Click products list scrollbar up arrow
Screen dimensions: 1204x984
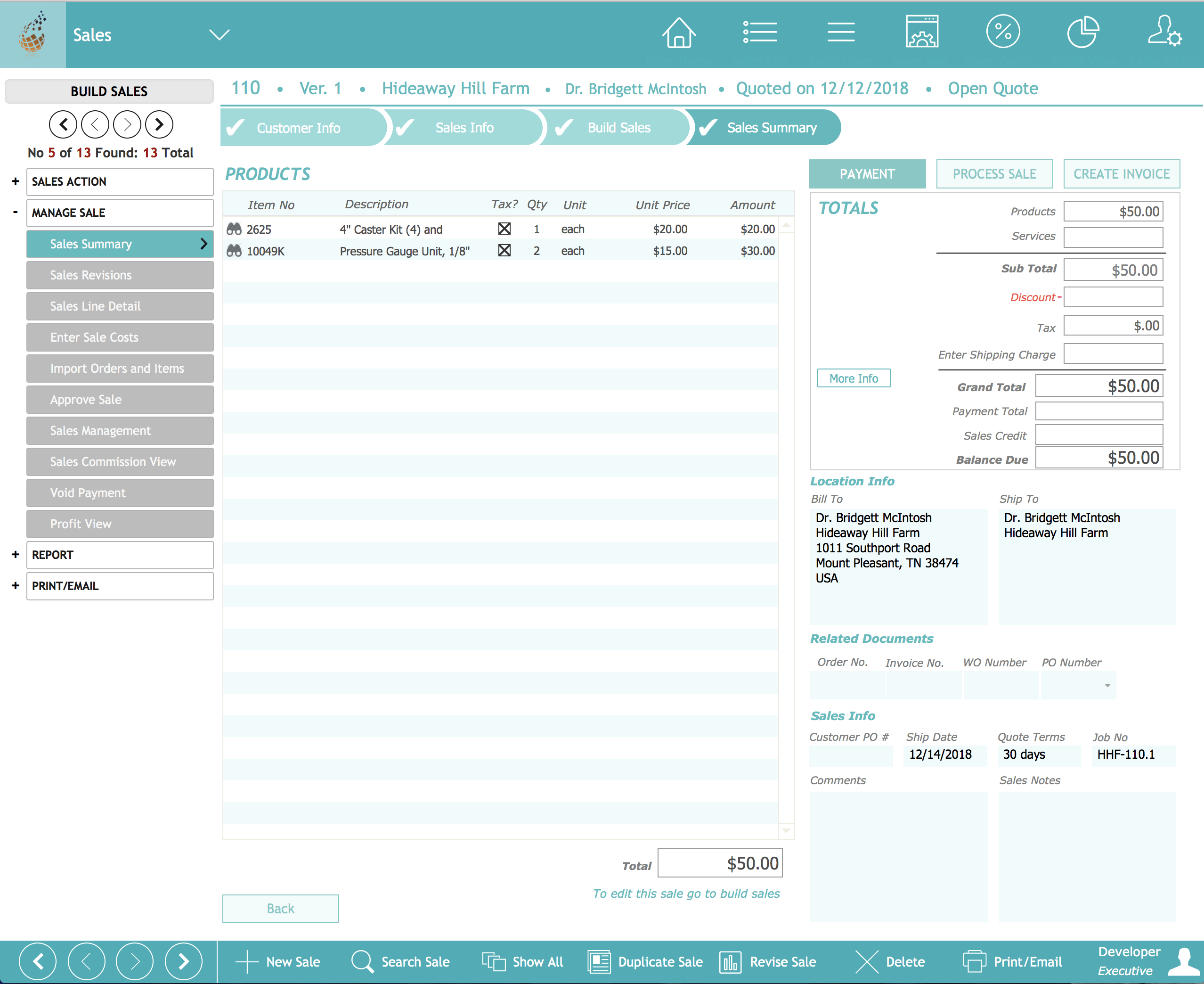[786, 225]
